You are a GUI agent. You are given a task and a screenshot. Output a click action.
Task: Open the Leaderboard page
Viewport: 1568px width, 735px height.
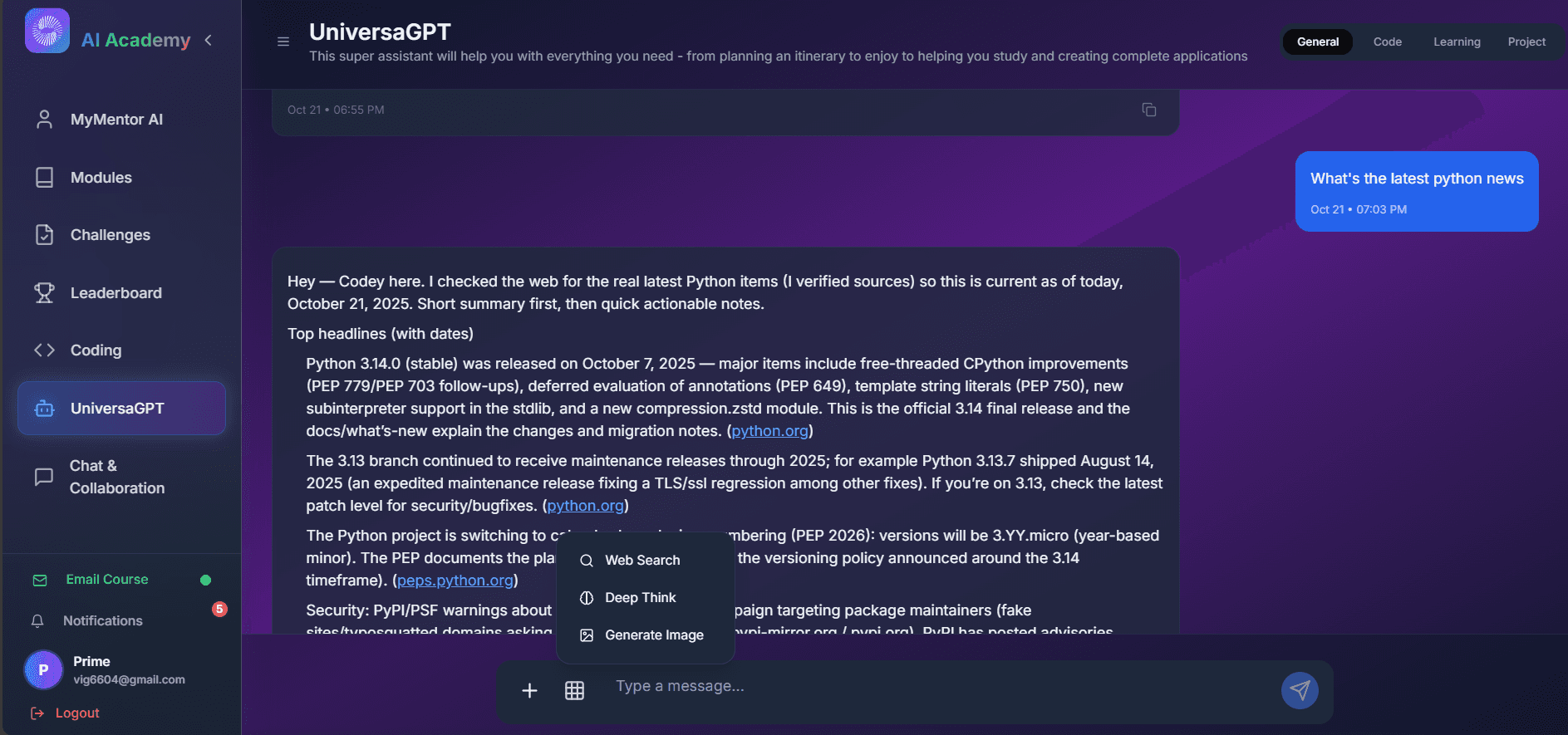(x=116, y=293)
